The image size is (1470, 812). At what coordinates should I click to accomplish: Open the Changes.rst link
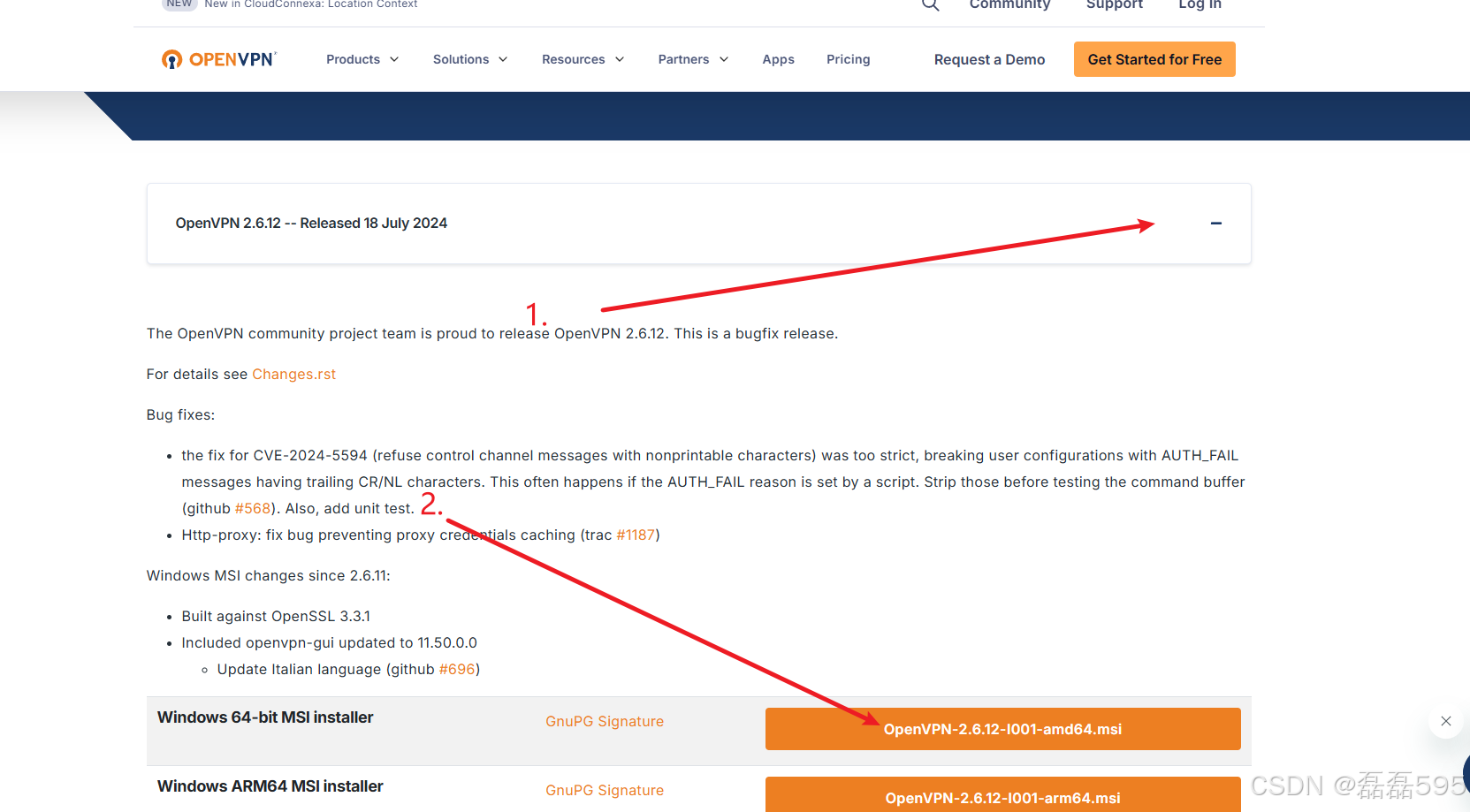[x=293, y=375]
